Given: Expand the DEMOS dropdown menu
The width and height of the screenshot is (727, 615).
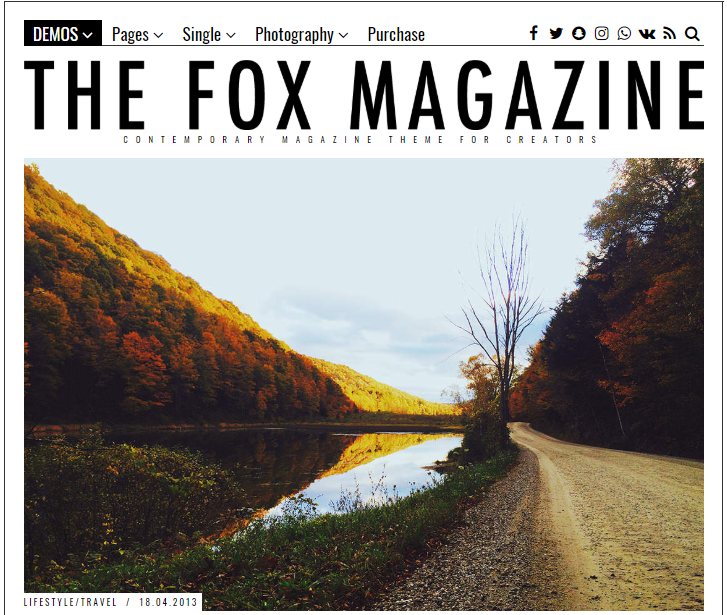Looking at the screenshot, I should tap(63, 33).
